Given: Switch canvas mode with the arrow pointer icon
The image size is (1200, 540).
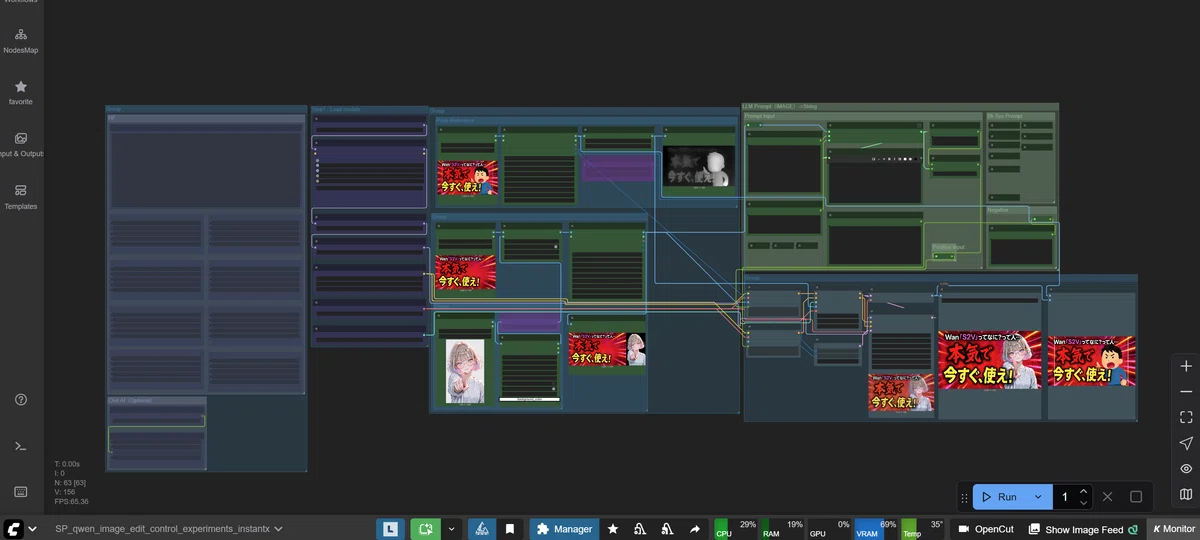Looking at the screenshot, I should point(1186,443).
